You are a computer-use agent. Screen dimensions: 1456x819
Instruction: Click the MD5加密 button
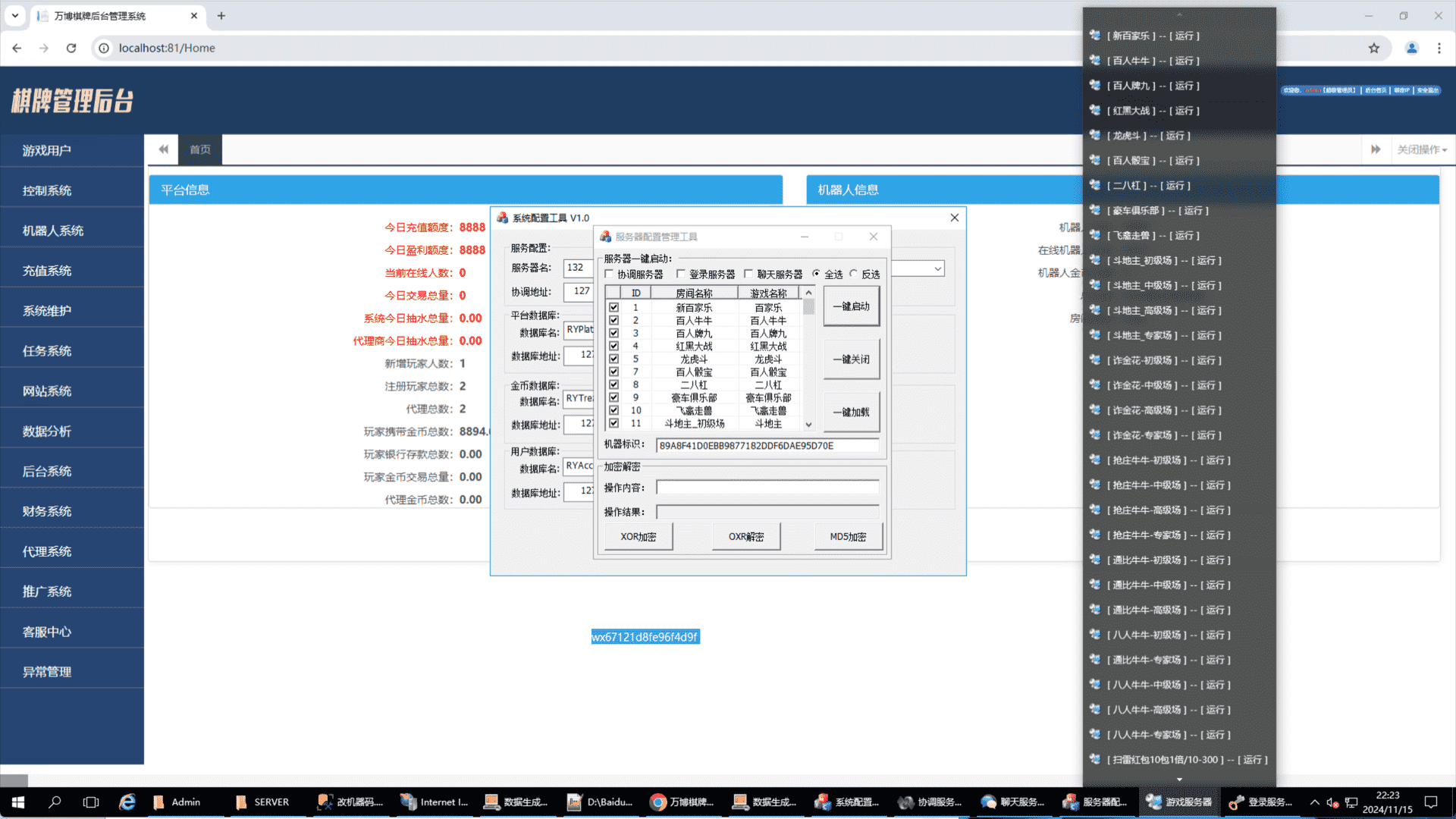click(x=847, y=536)
